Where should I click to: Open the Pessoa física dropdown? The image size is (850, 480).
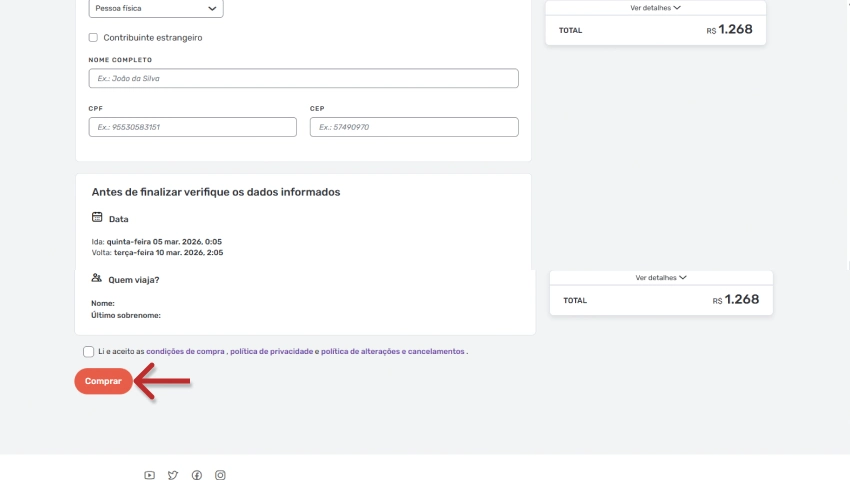click(x=155, y=8)
